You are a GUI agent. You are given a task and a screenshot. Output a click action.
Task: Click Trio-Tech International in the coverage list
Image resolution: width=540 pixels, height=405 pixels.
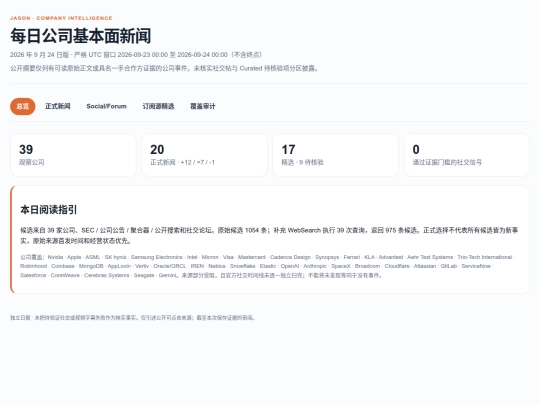click(x=485, y=257)
